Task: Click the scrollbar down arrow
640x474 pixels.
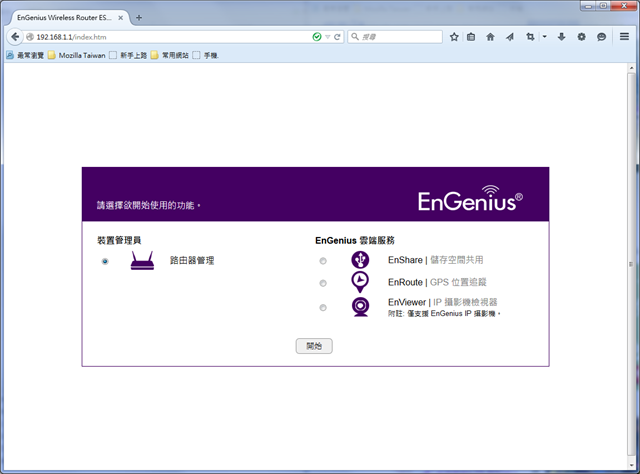Action: click(x=631, y=465)
